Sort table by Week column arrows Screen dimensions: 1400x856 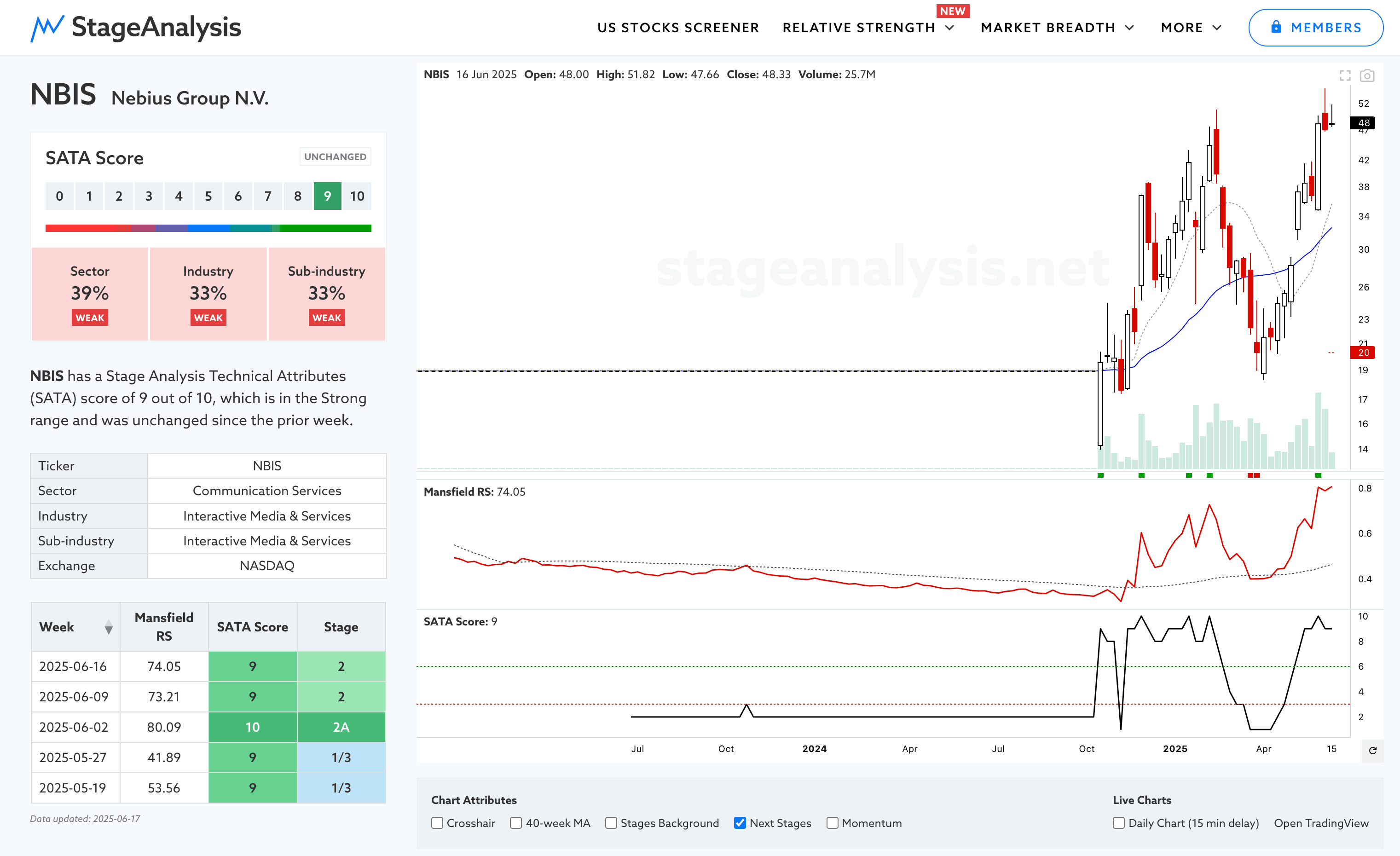coord(109,627)
